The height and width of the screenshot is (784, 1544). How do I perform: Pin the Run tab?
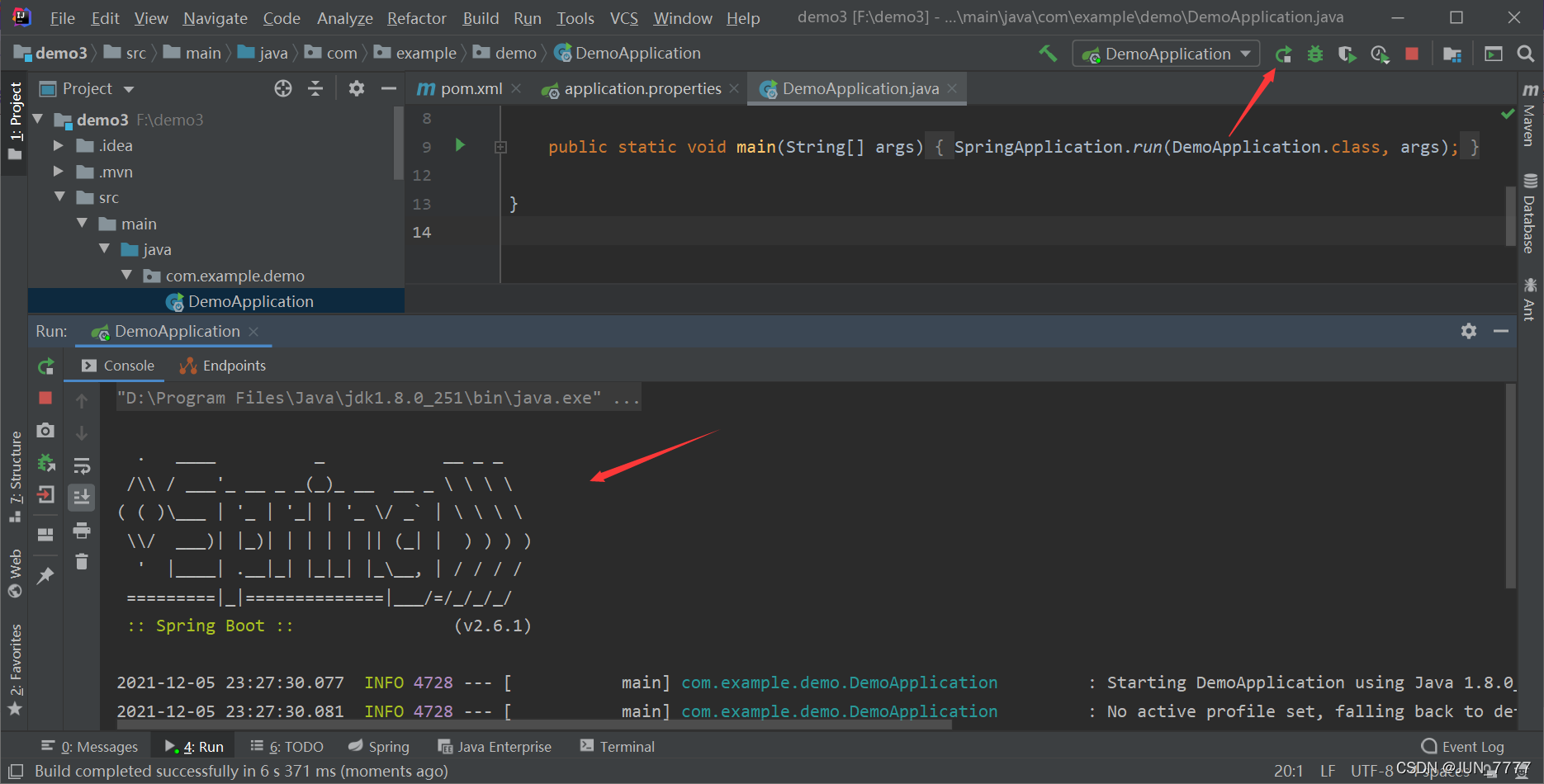coord(45,576)
